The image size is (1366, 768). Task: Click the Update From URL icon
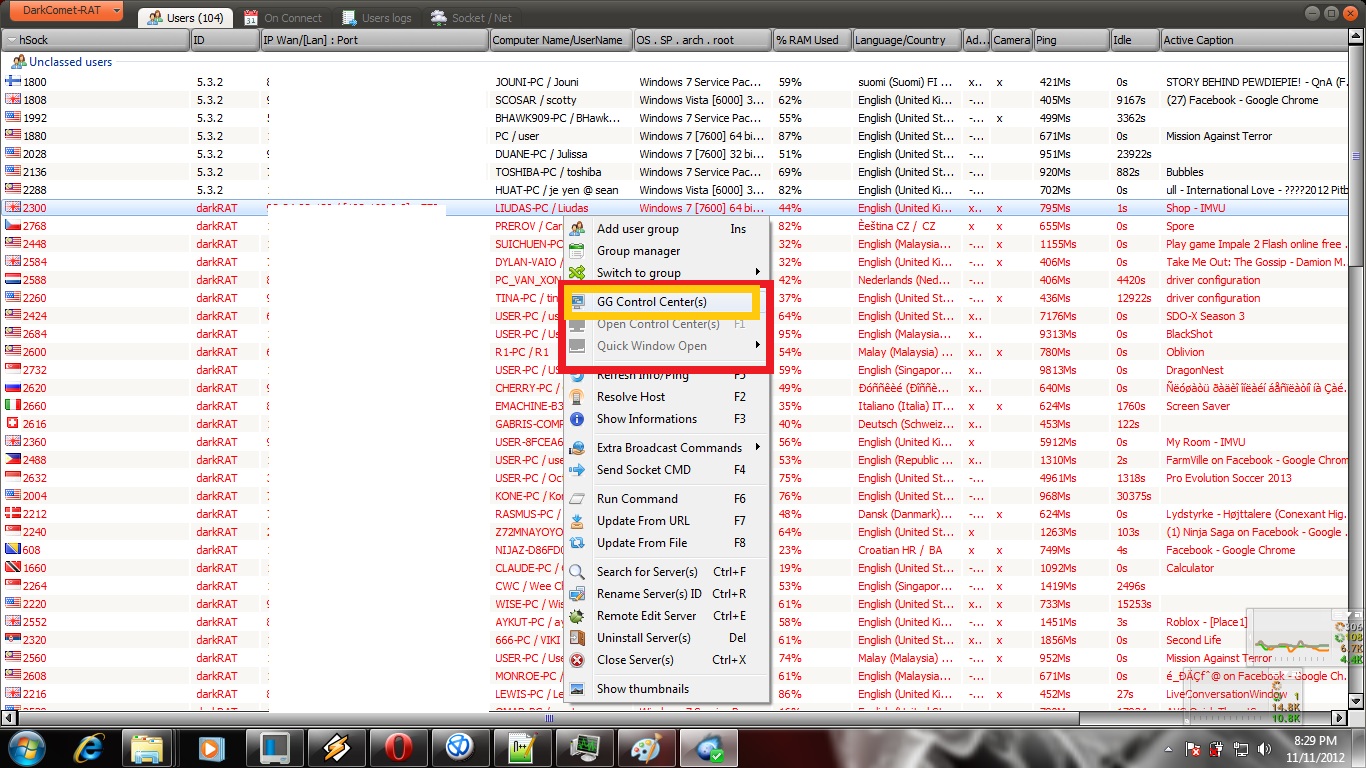click(x=577, y=521)
